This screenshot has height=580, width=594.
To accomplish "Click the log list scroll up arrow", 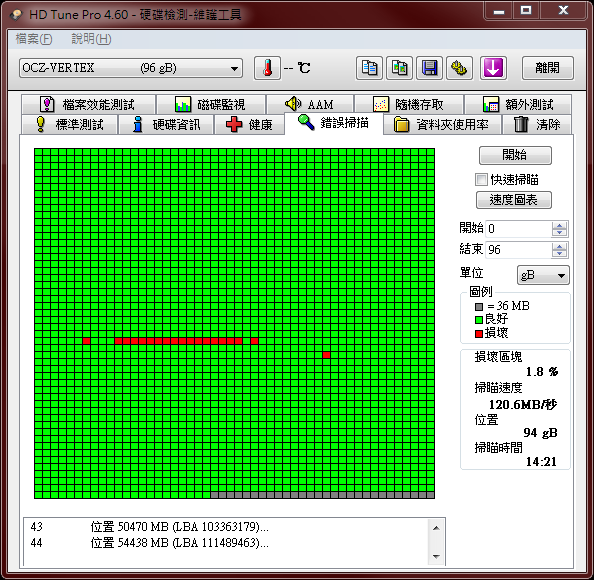I will pos(436,528).
